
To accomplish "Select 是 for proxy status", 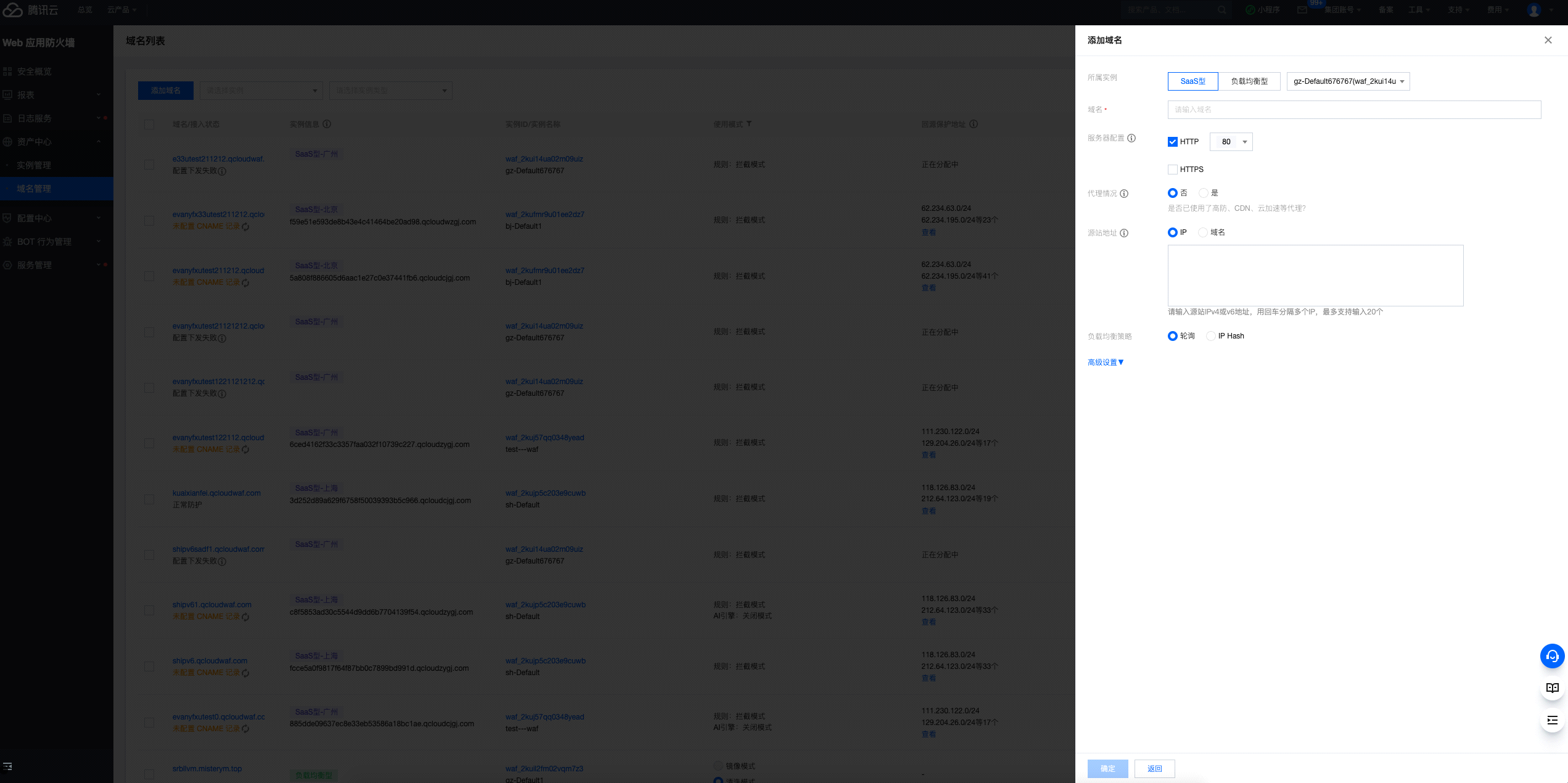I will pyautogui.click(x=1203, y=193).
